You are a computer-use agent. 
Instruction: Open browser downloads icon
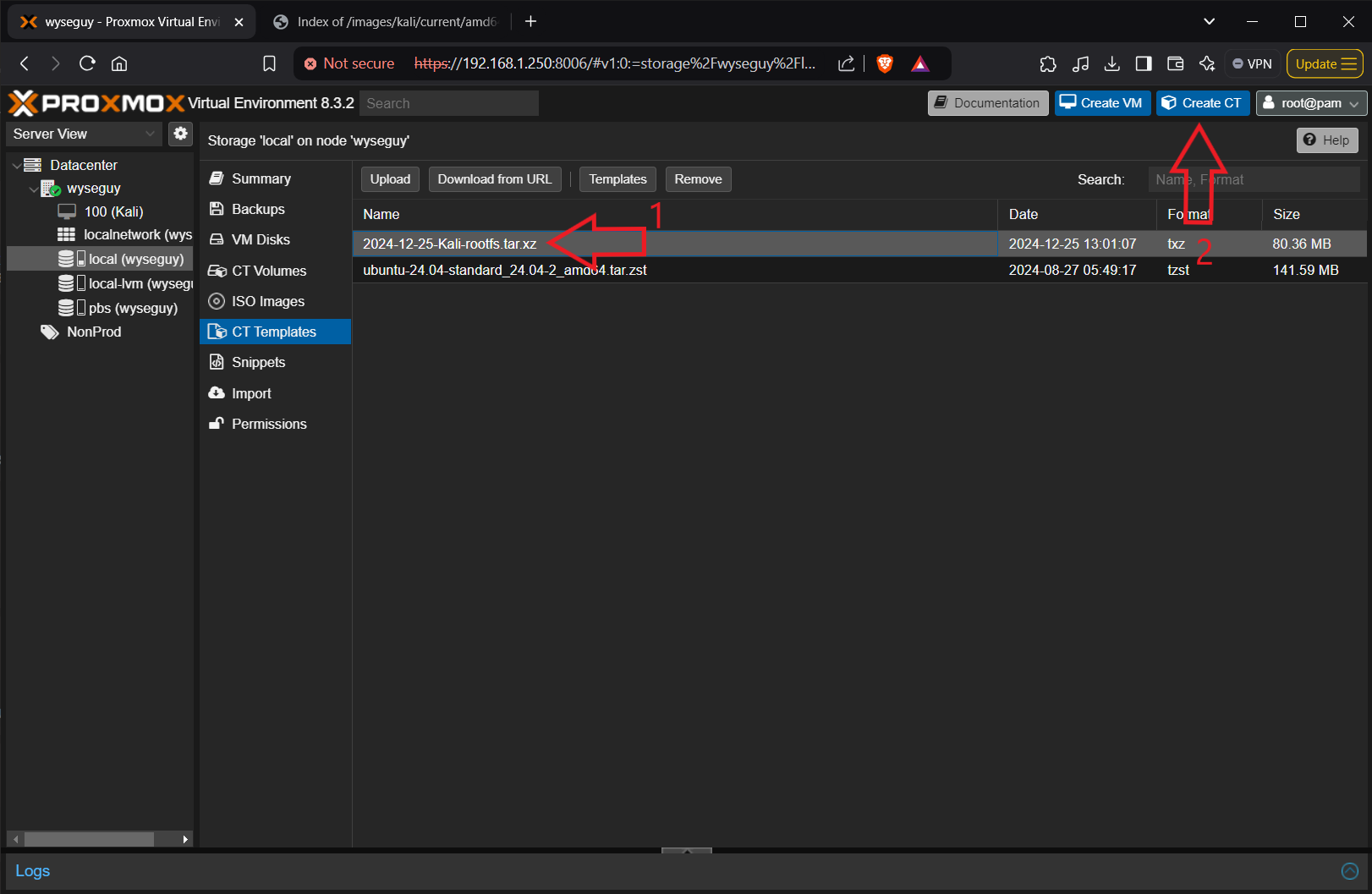tap(1112, 63)
